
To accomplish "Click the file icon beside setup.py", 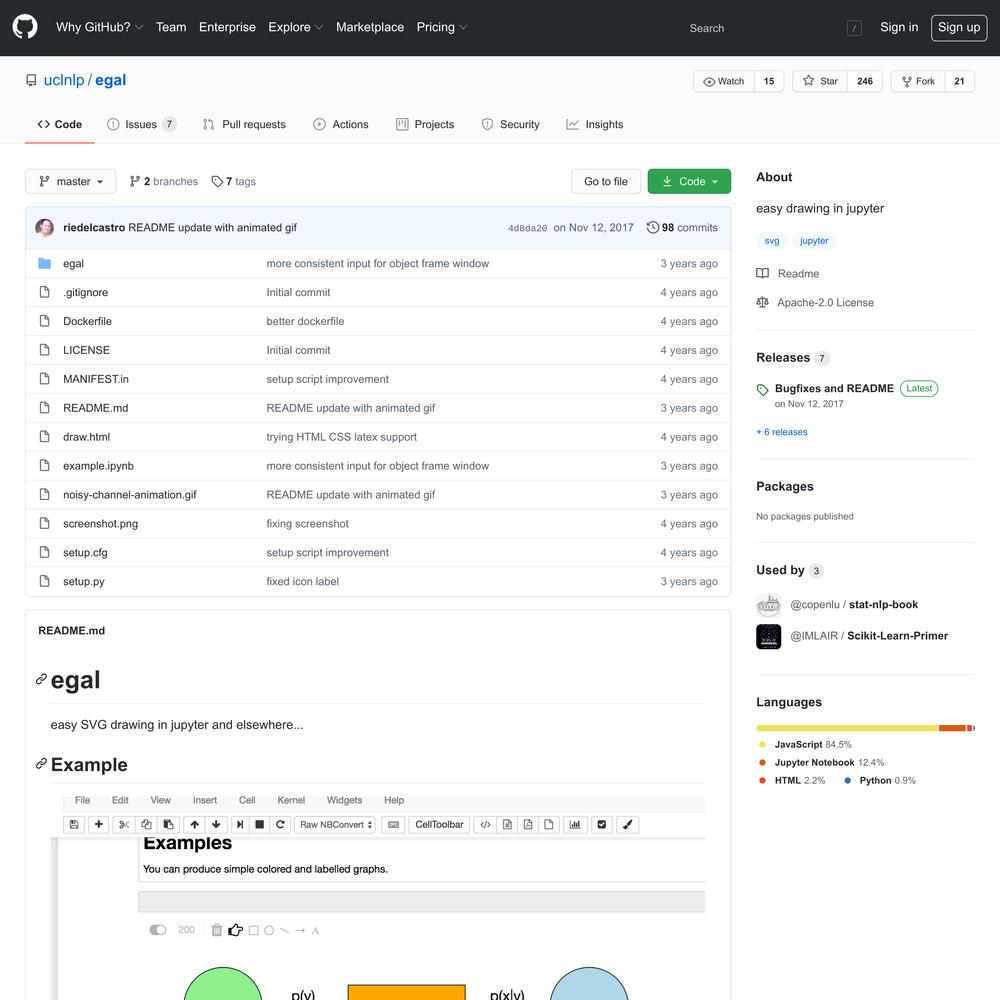I will point(44,581).
